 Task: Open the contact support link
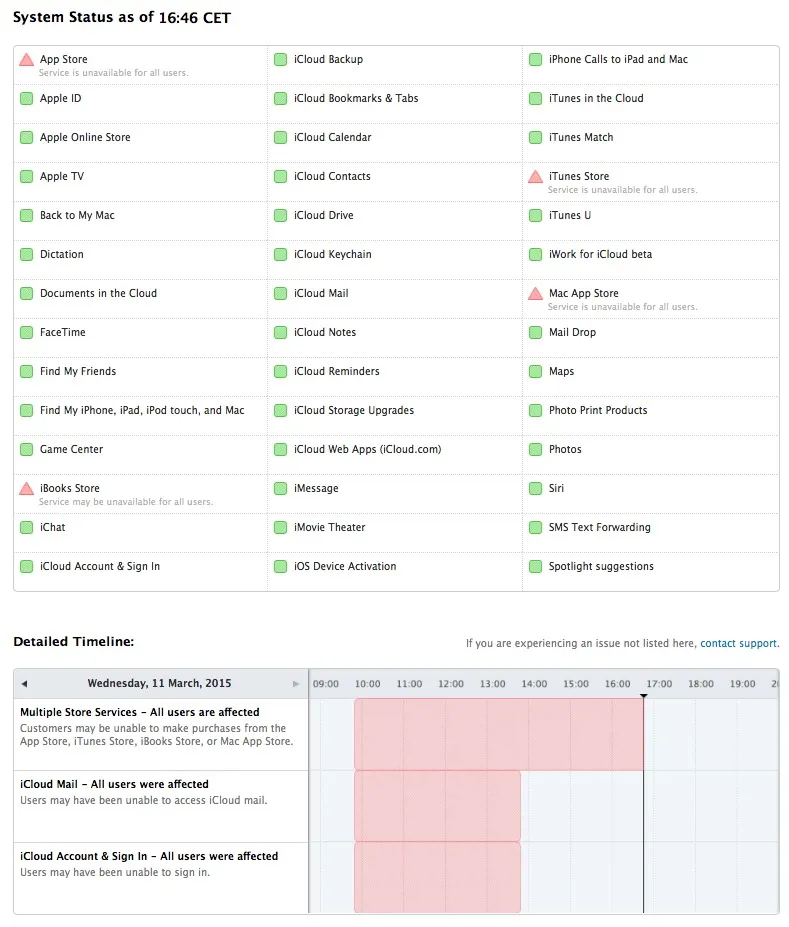[739, 644]
